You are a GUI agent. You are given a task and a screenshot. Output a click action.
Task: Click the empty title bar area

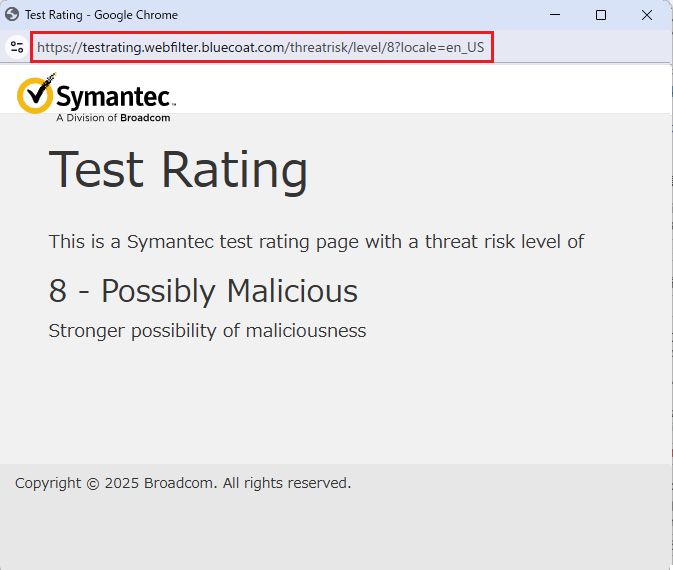[350, 15]
